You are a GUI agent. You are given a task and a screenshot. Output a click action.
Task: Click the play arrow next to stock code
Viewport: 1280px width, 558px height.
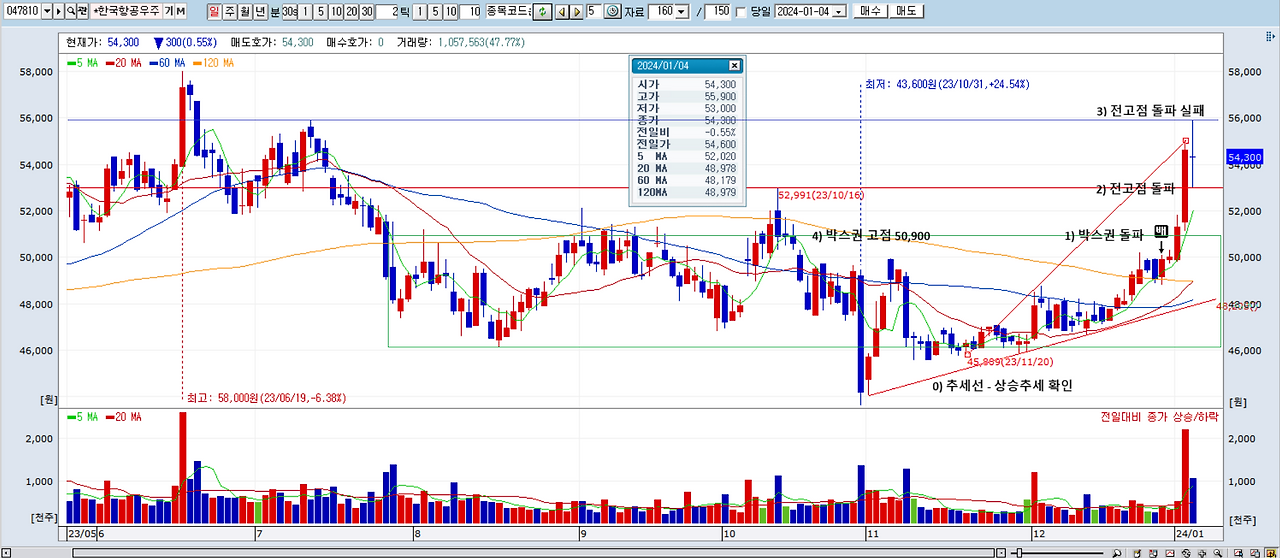(58, 11)
